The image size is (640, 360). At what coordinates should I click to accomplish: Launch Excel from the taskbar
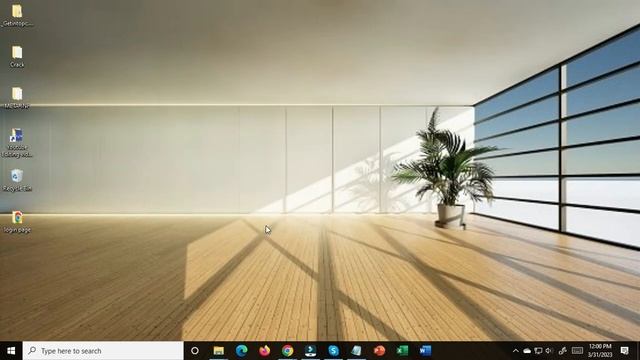402,351
